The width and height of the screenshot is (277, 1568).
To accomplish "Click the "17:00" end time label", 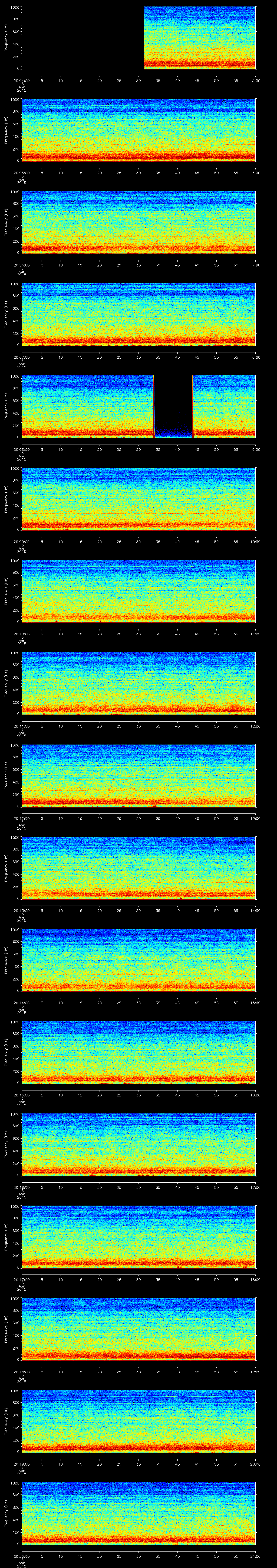I will pyautogui.click(x=256, y=1187).
